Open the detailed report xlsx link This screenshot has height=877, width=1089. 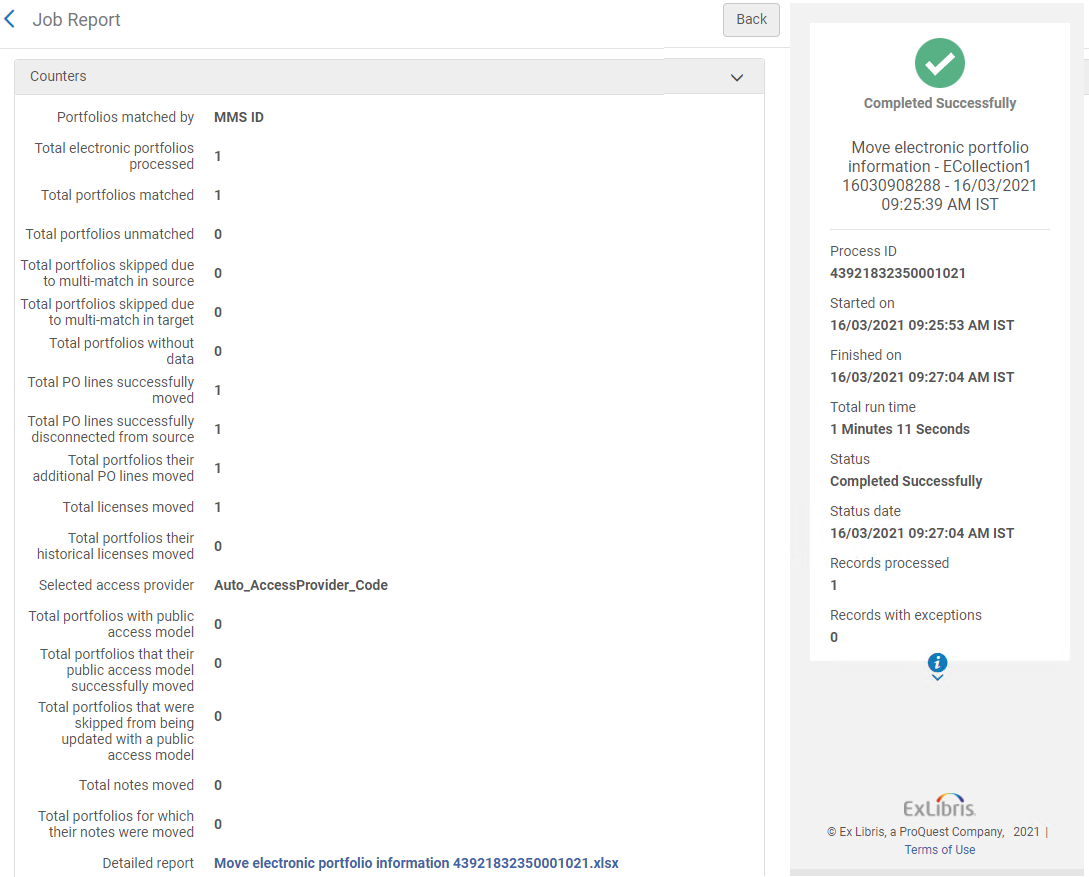[x=416, y=862]
